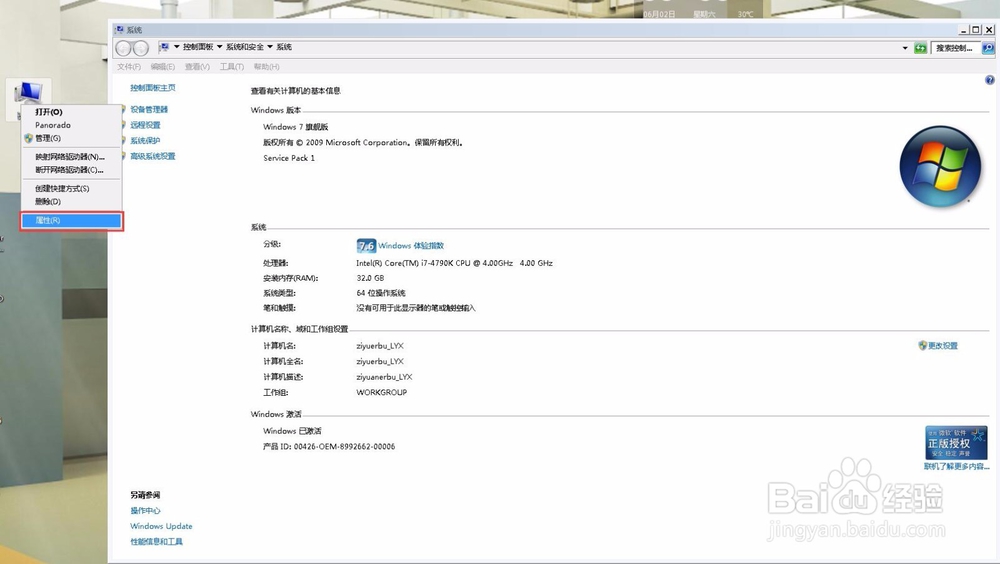The width and height of the screenshot is (1000, 564).
Task: Open help via the blue question mark
Action: [x=989, y=80]
